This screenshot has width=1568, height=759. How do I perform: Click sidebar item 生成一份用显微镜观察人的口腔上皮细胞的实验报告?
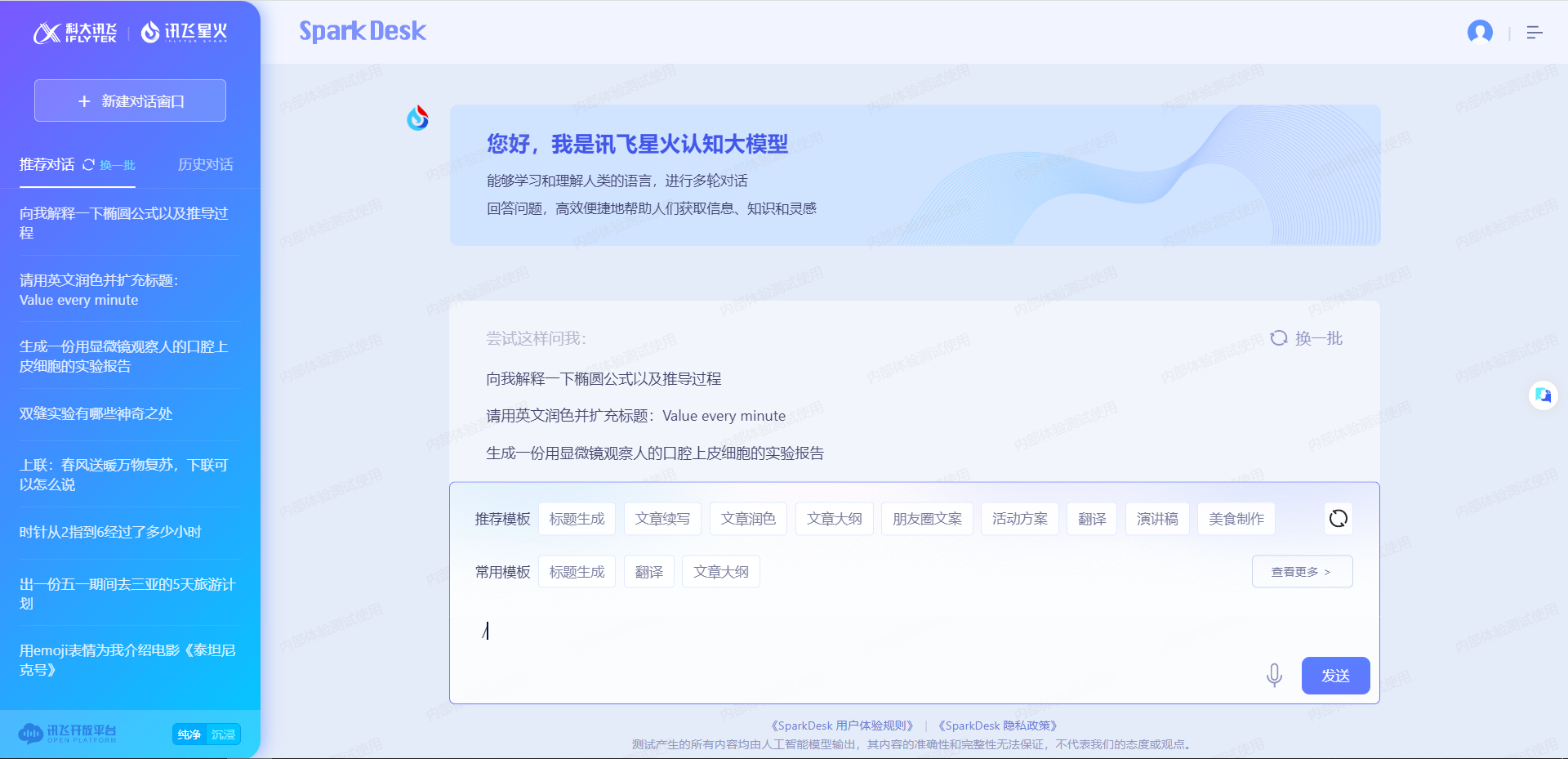(x=131, y=356)
